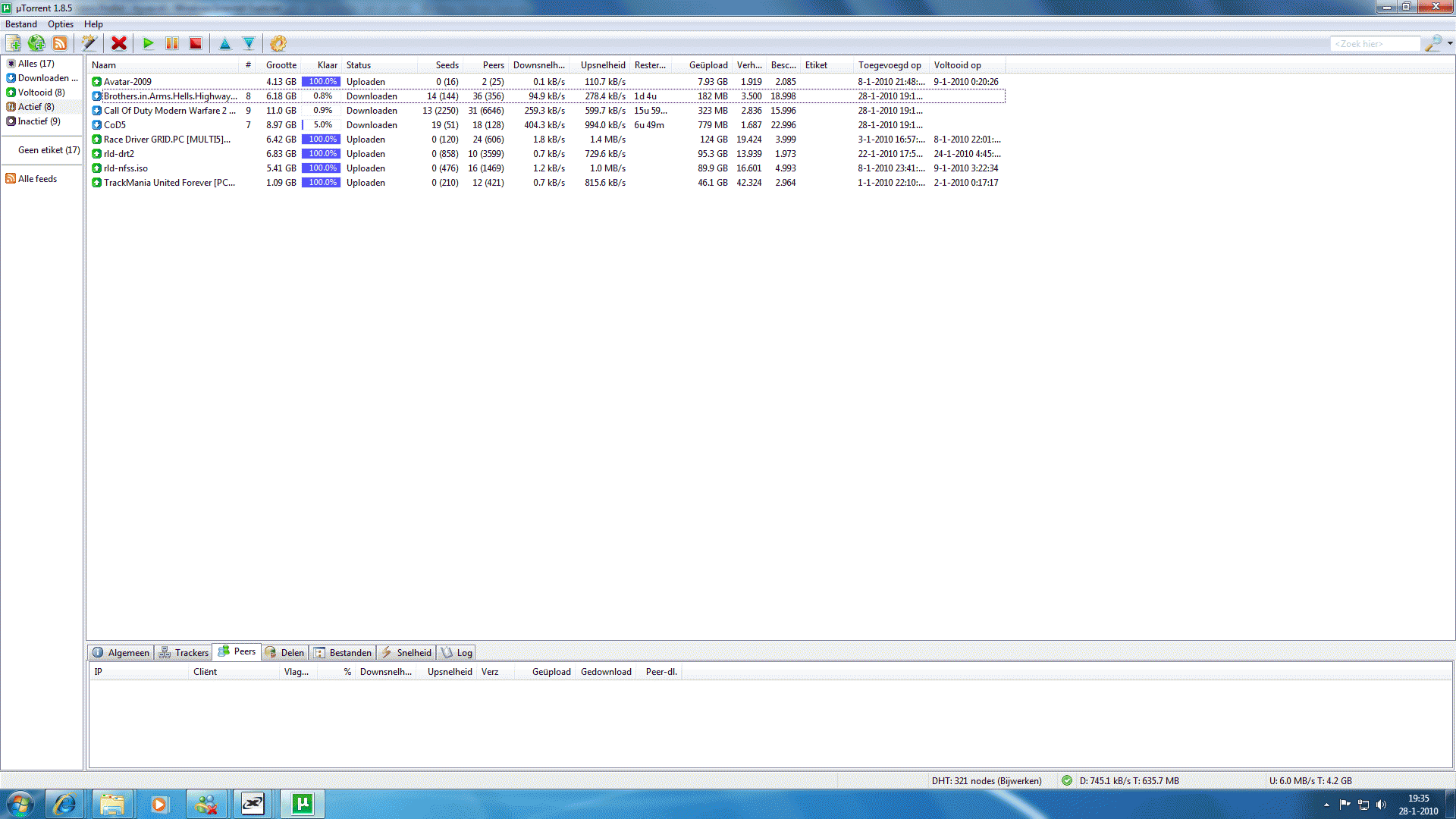
Task: Select the Avatar-2009 torrent
Action: [x=547, y=82]
